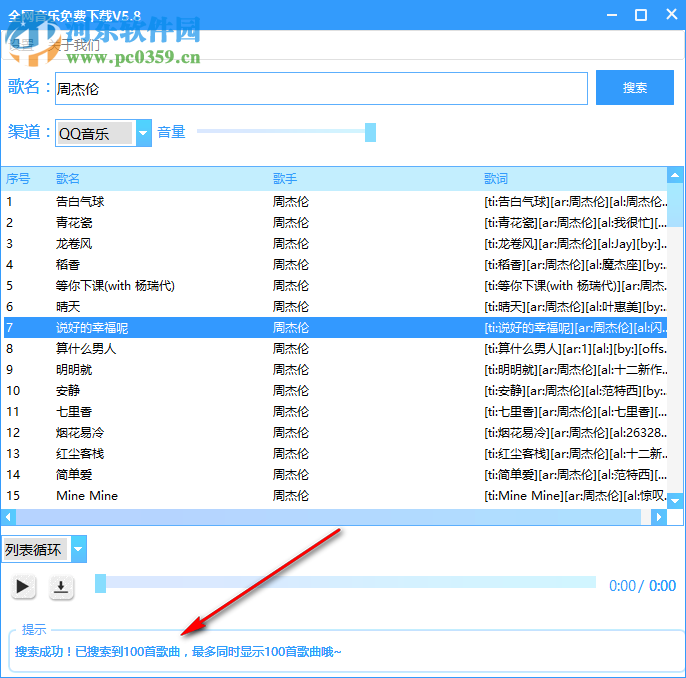Image resolution: width=686 pixels, height=678 pixels.
Task: Close the application window
Action: [672, 14]
